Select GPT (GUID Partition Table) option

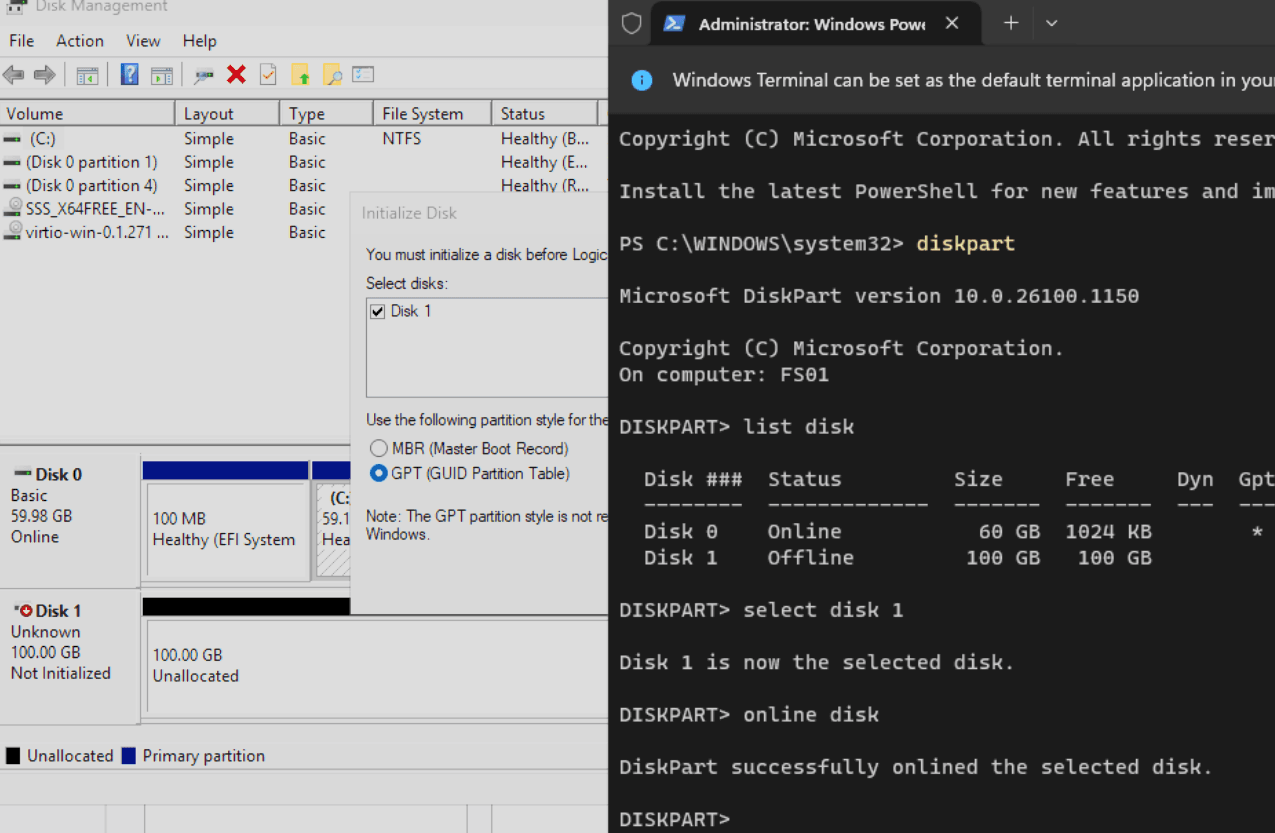pyautogui.click(x=378, y=473)
